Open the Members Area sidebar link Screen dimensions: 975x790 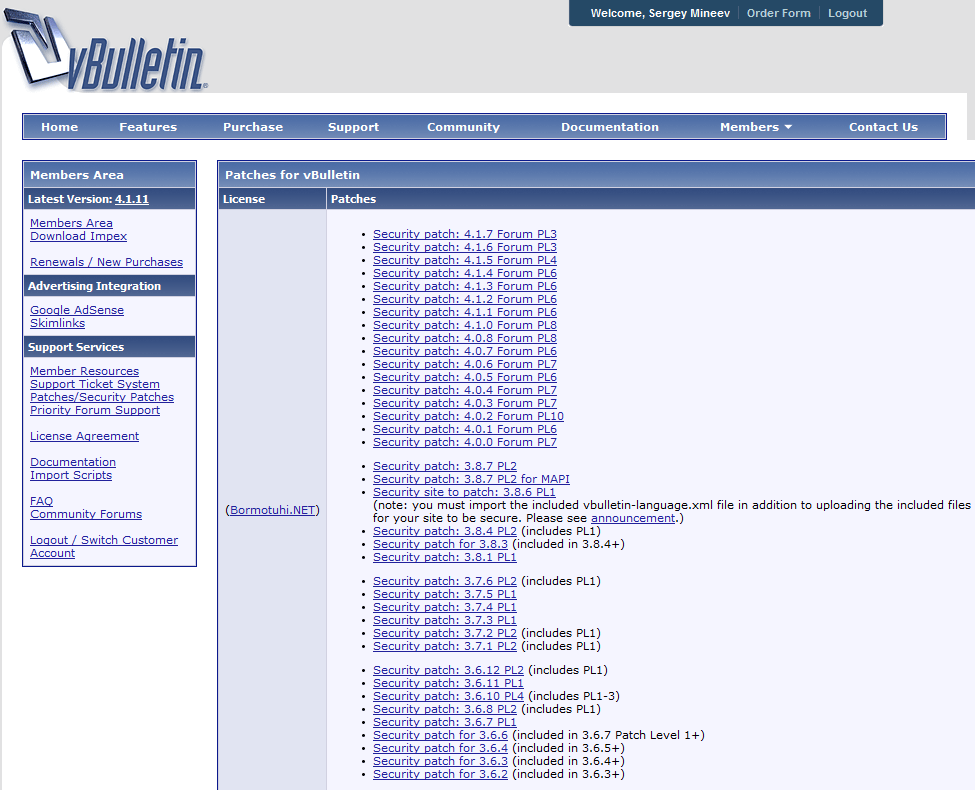[72, 223]
